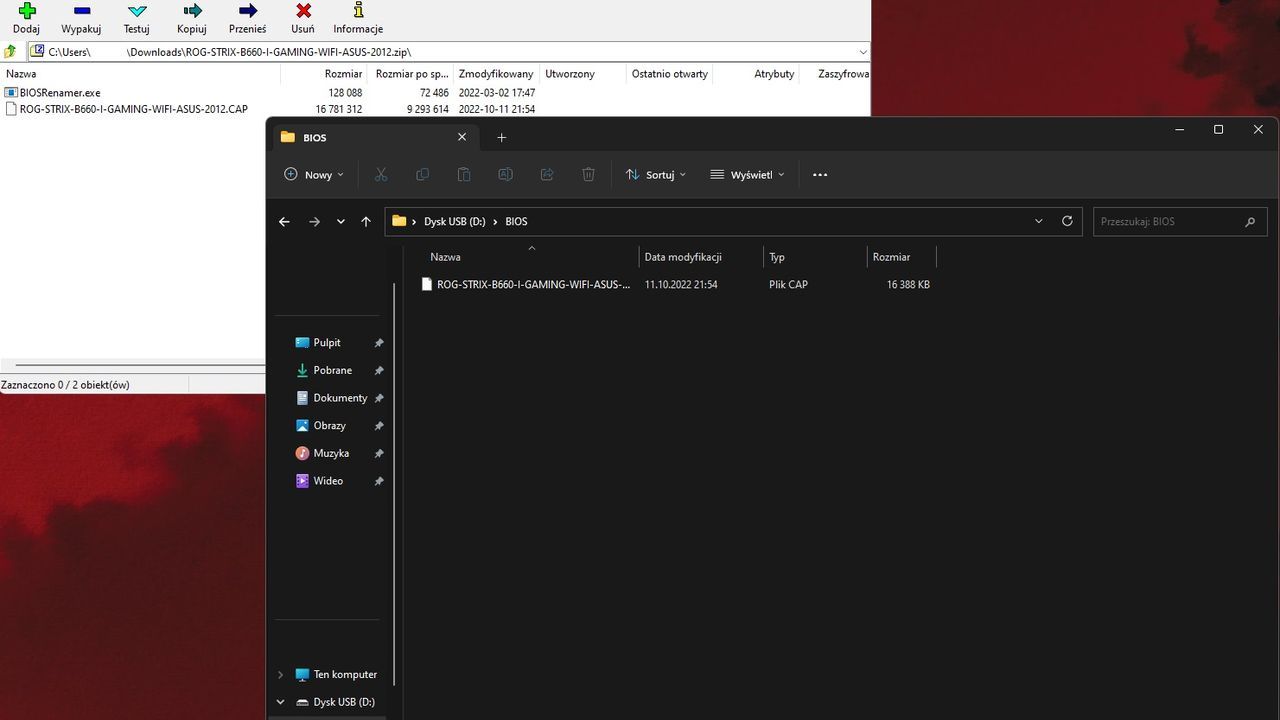Go up to the parent folder in Explorer
Image resolution: width=1280 pixels, height=720 pixels.
[366, 222]
